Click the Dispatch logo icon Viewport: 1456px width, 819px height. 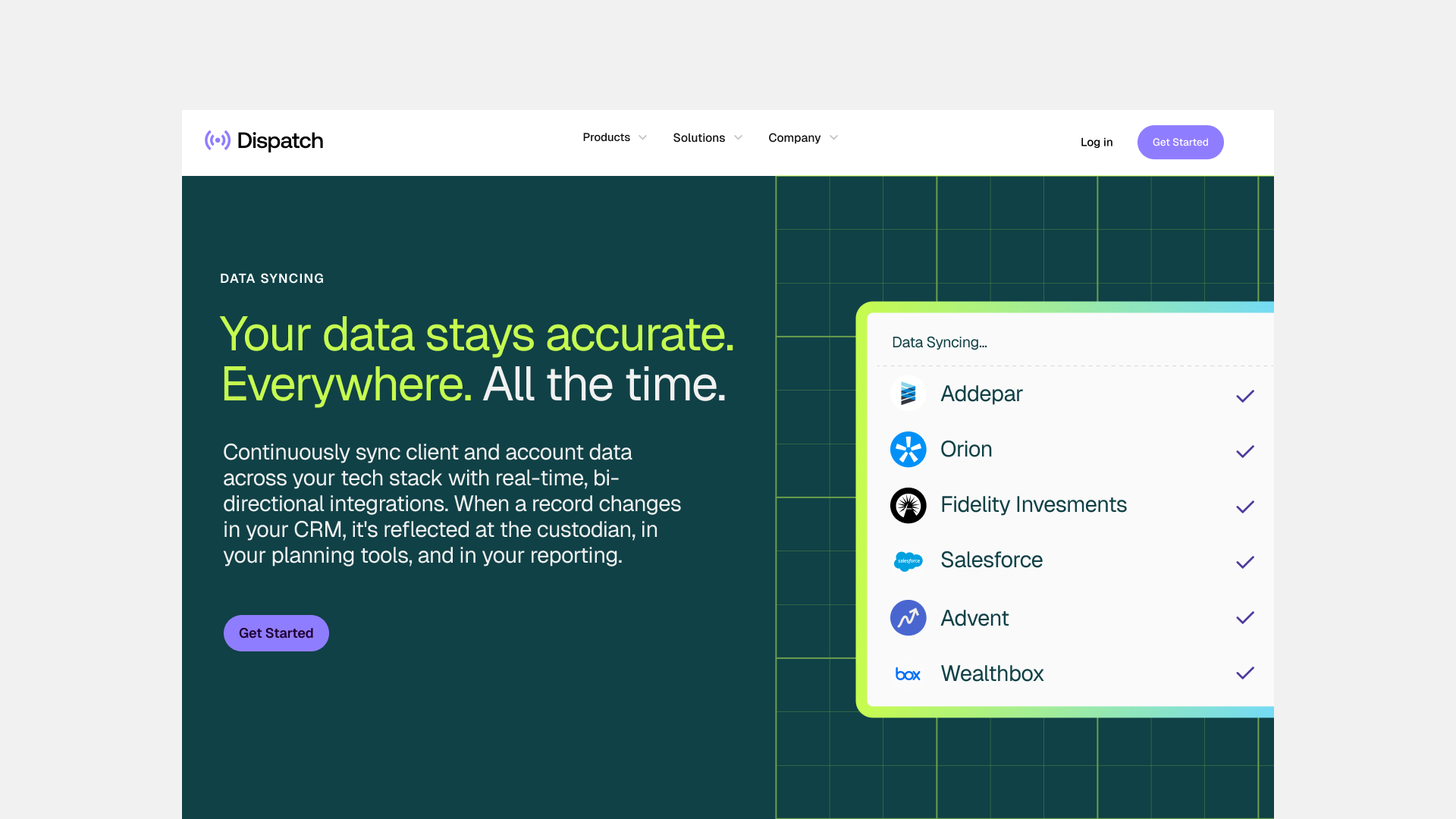tap(218, 140)
